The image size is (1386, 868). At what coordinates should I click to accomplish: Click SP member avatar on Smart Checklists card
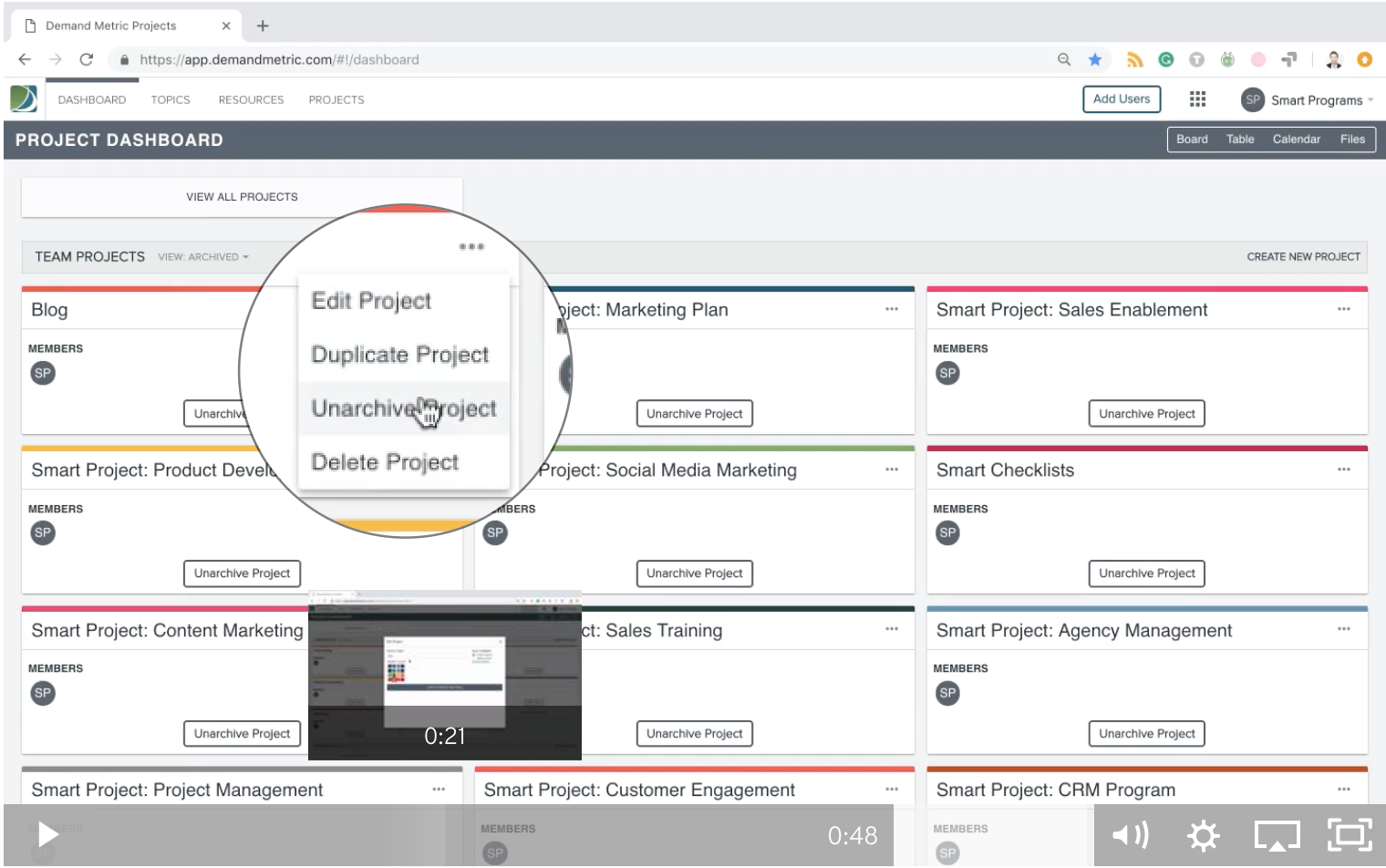coord(948,532)
